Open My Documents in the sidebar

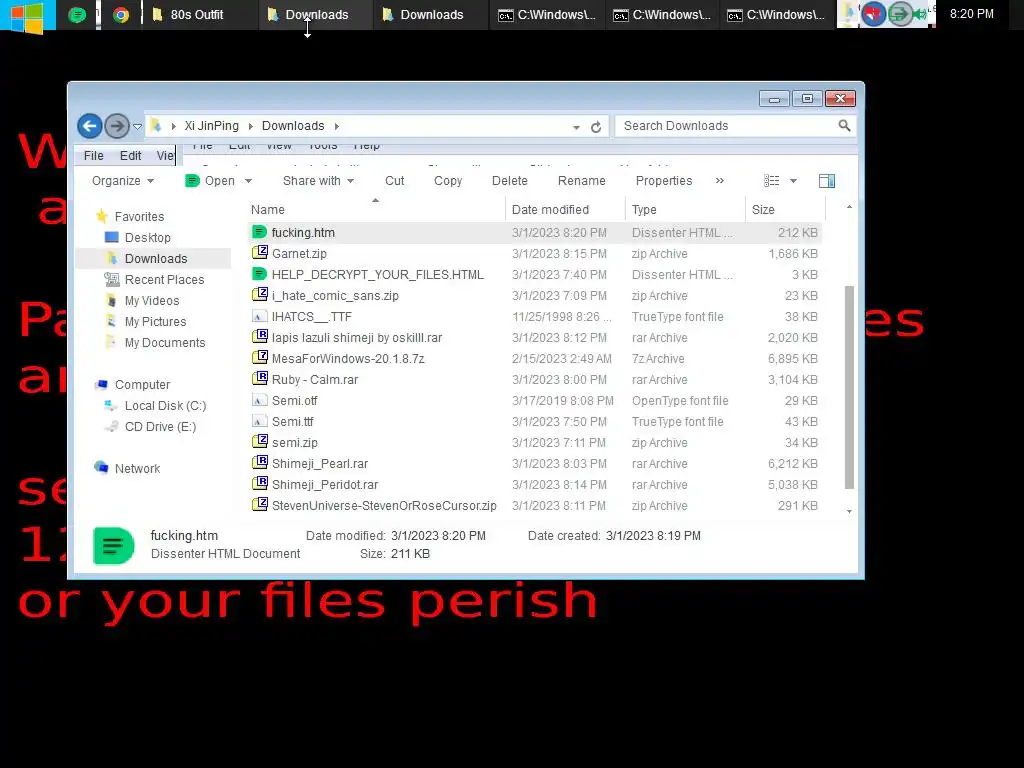(165, 342)
